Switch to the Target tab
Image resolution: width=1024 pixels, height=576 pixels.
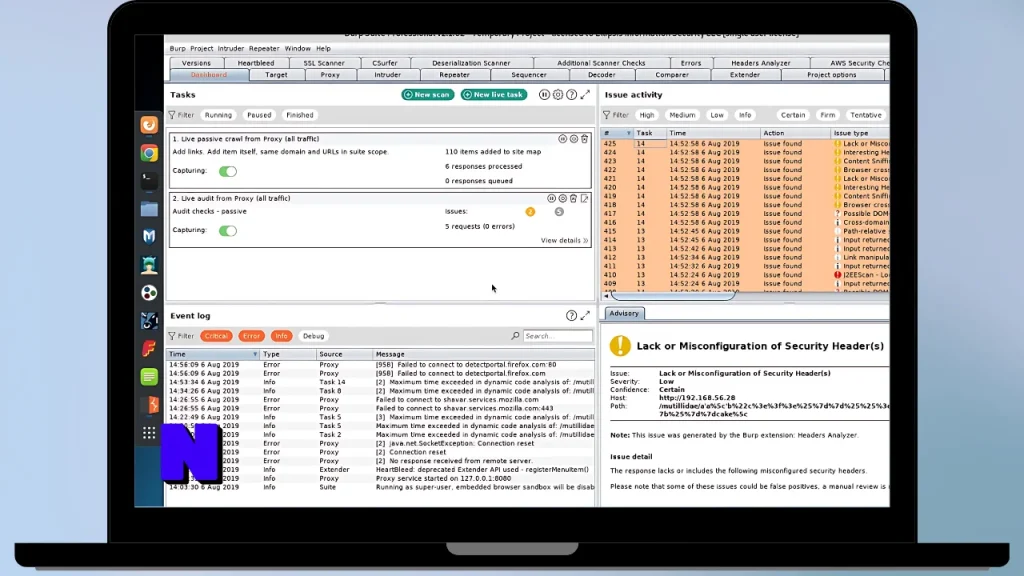point(276,75)
